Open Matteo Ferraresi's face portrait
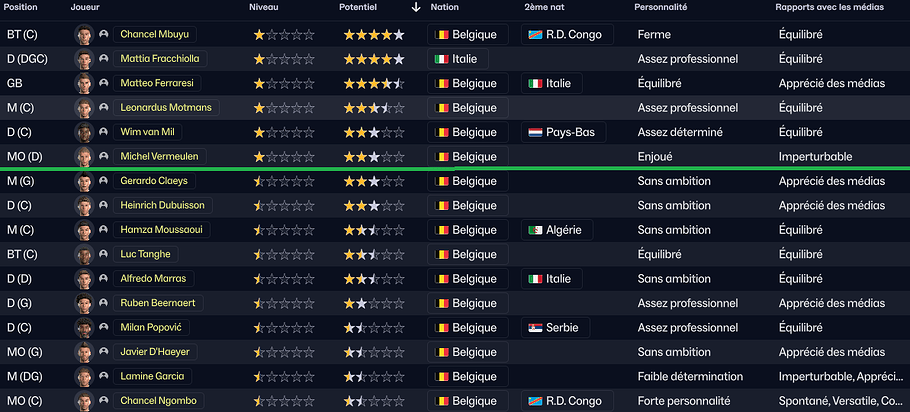Screen dimensions: 910x412 coord(84,83)
